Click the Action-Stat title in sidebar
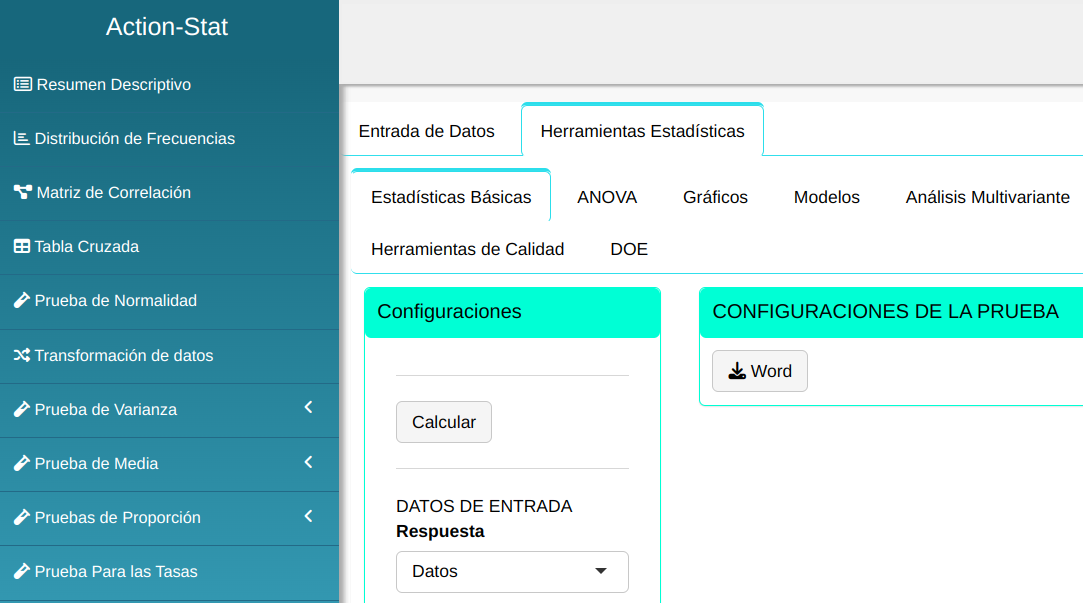Image resolution: width=1083 pixels, height=603 pixels. 167,27
